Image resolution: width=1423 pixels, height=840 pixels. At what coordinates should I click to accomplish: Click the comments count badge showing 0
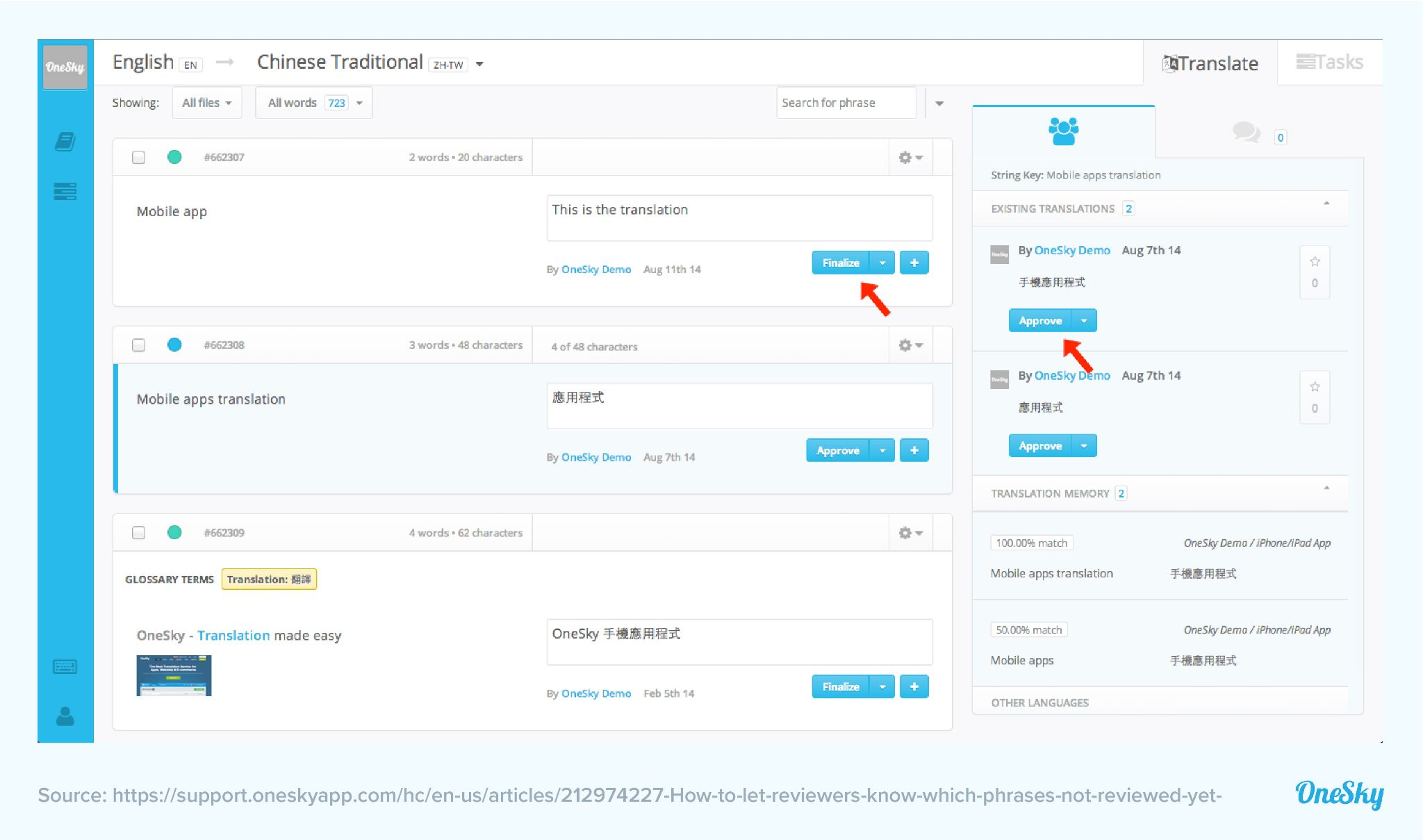pyautogui.click(x=1280, y=138)
